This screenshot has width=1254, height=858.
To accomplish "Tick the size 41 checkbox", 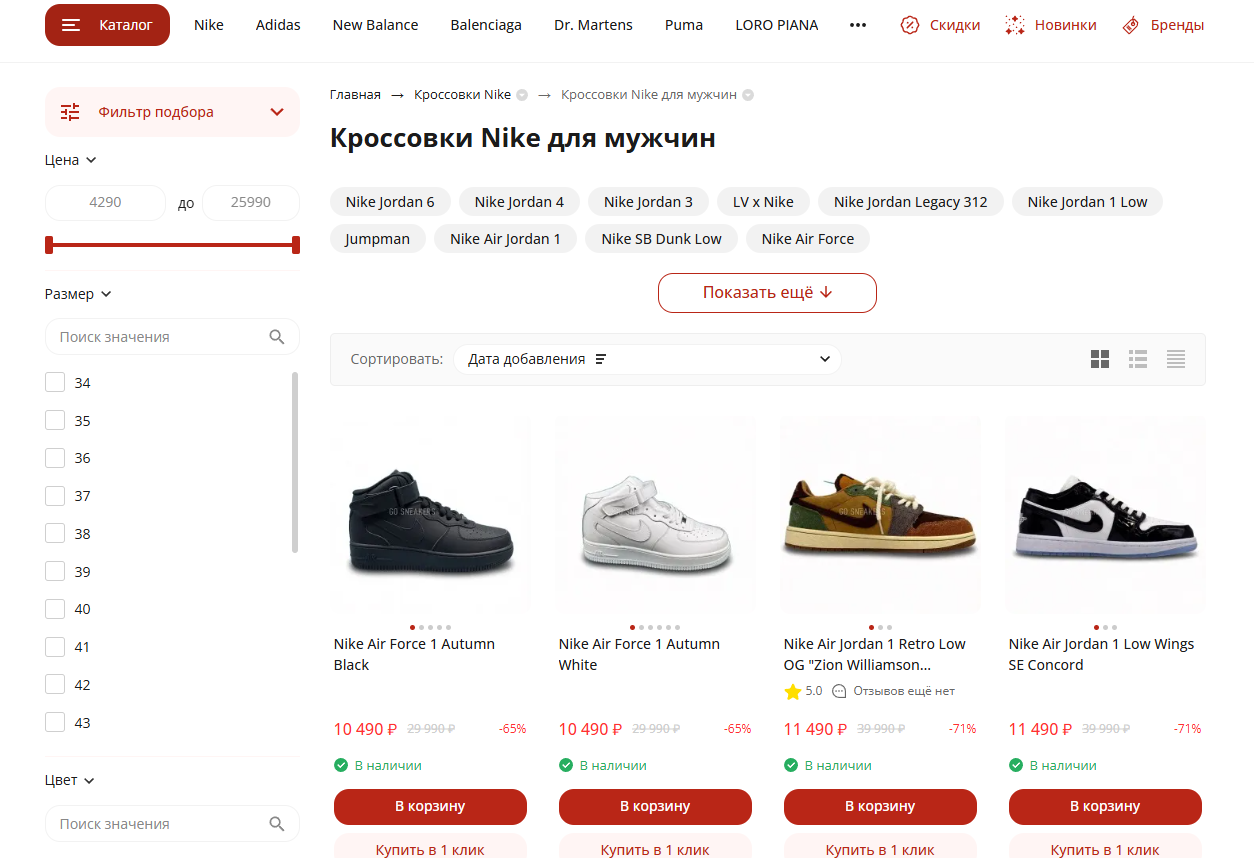I will 55,647.
